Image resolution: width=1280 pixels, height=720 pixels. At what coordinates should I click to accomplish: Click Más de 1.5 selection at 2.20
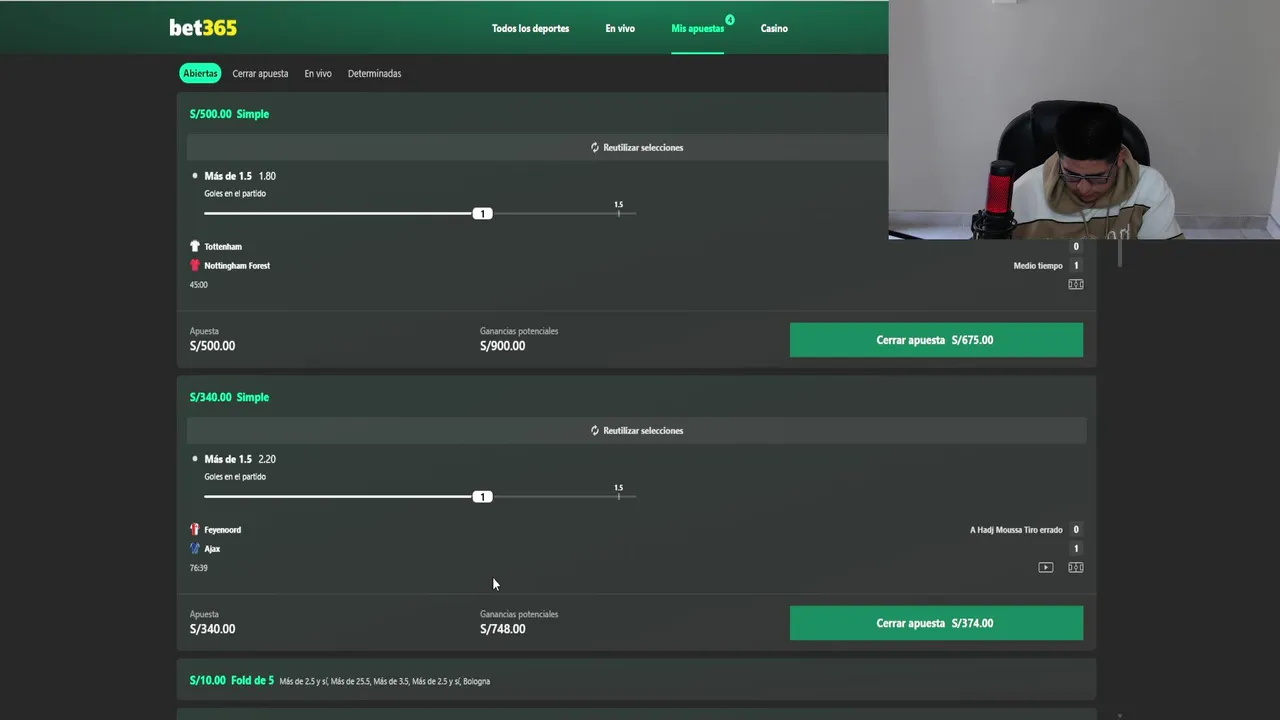tap(240, 459)
